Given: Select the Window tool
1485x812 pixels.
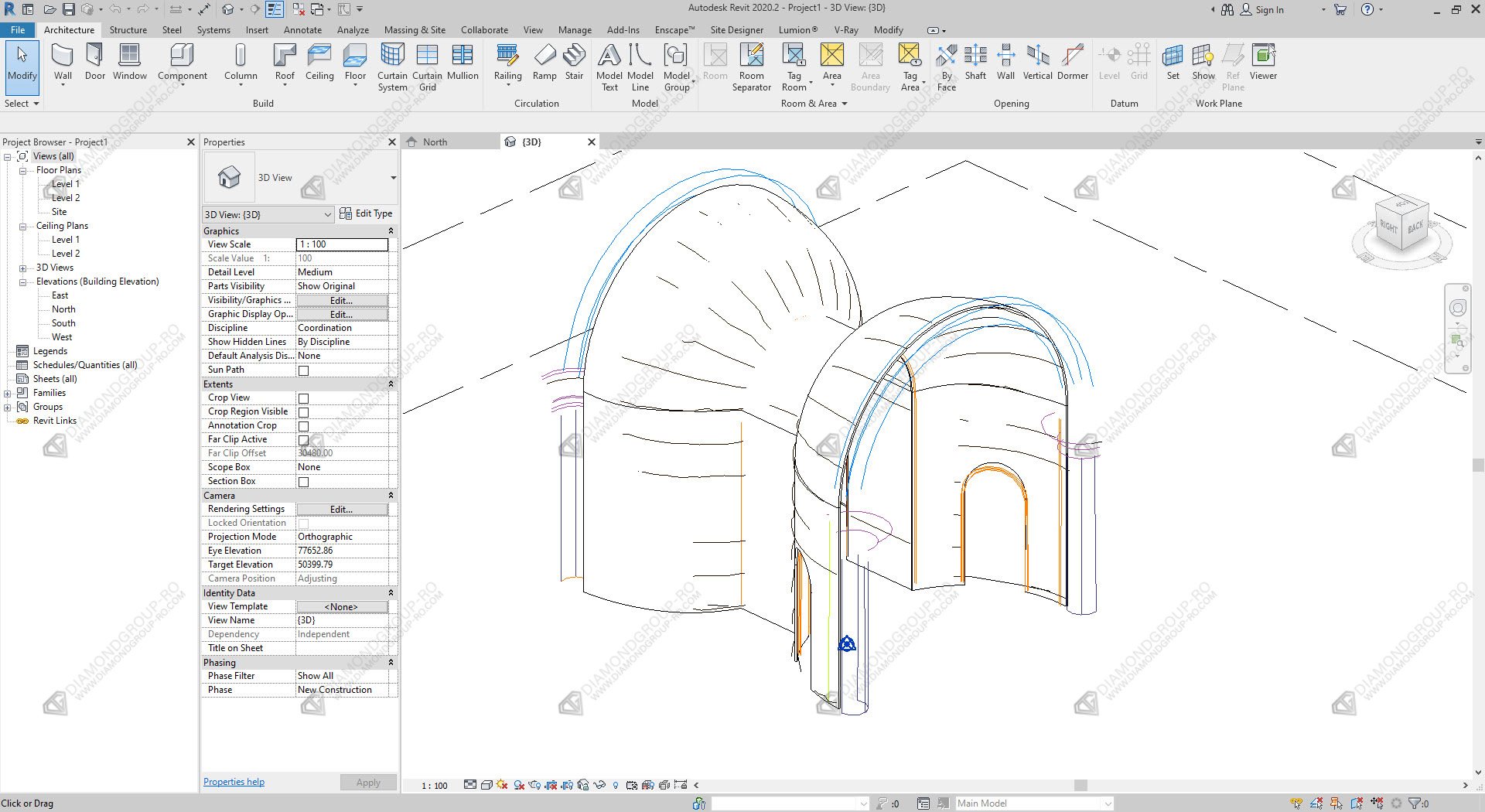Looking at the screenshot, I should pyautogui.click(x=129, y=63).
